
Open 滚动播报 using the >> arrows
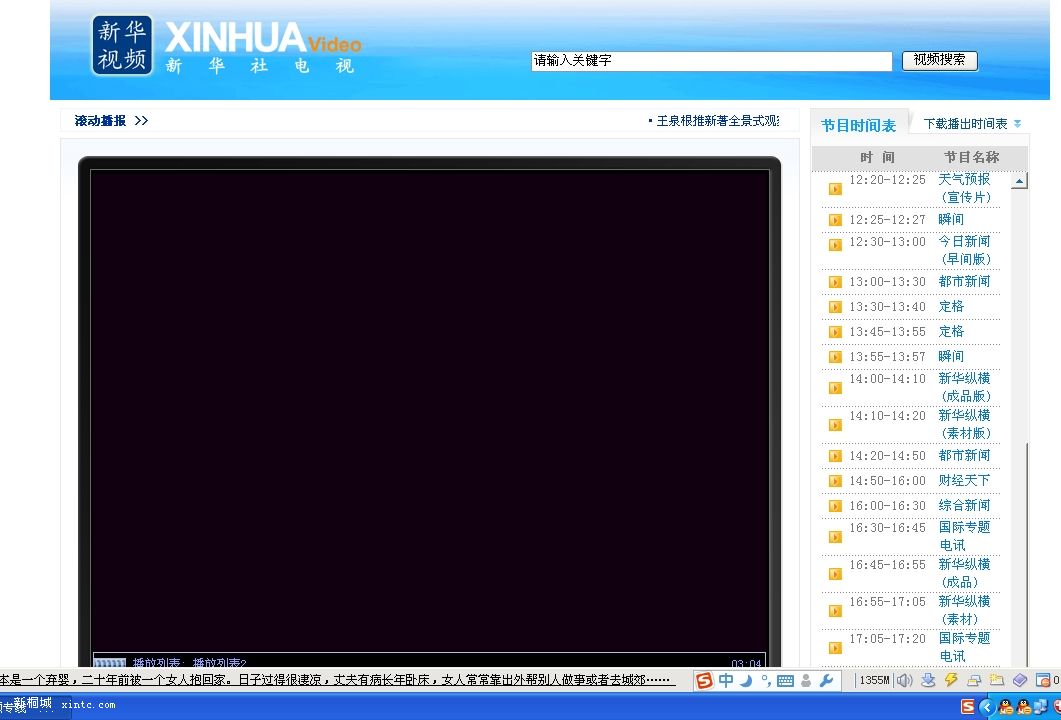(x=141, y=120)
